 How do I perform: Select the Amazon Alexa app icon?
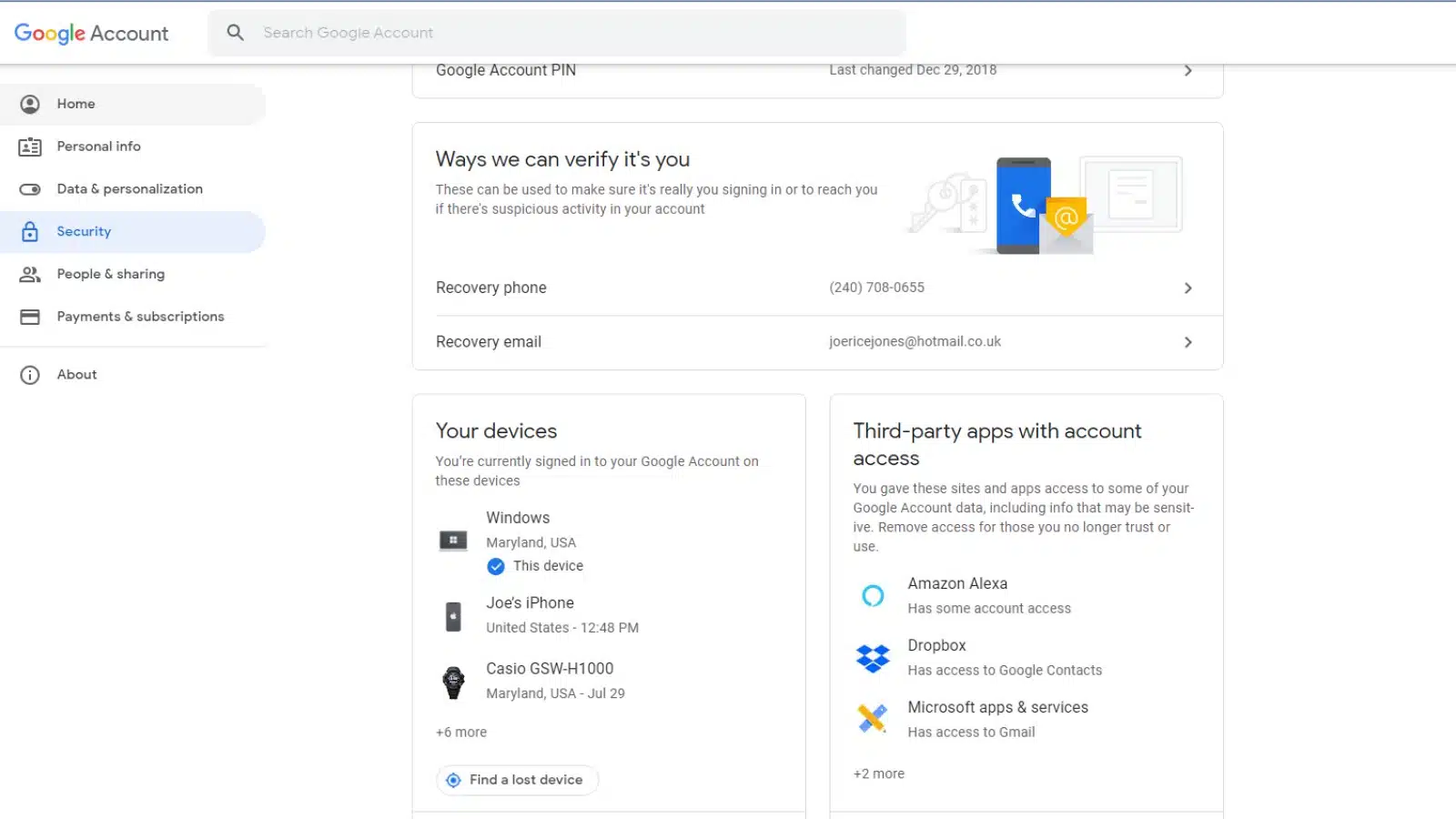point(873,595)
